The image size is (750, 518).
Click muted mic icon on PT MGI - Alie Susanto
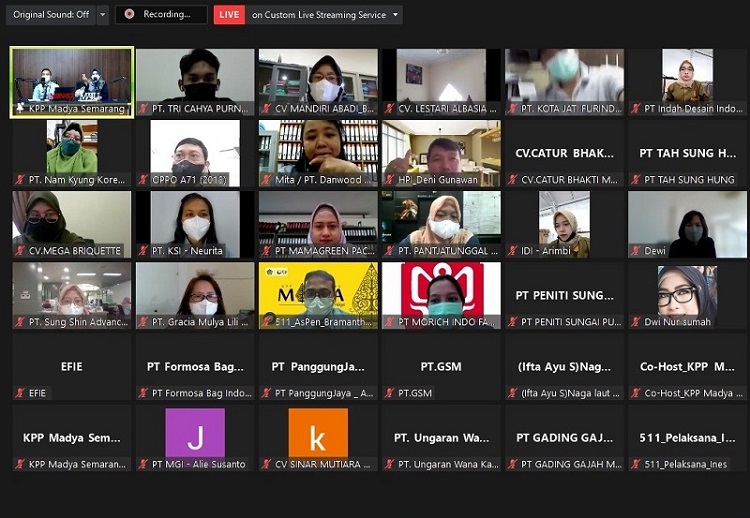click(143, 465)
